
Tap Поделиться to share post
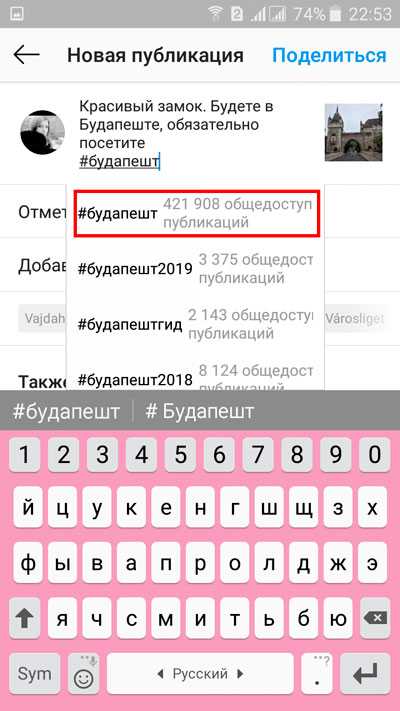click(329, 55)
